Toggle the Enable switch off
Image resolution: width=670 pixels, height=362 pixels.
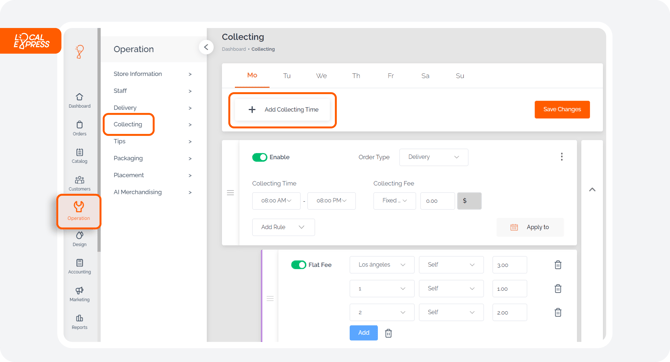(x=259, y=157)
